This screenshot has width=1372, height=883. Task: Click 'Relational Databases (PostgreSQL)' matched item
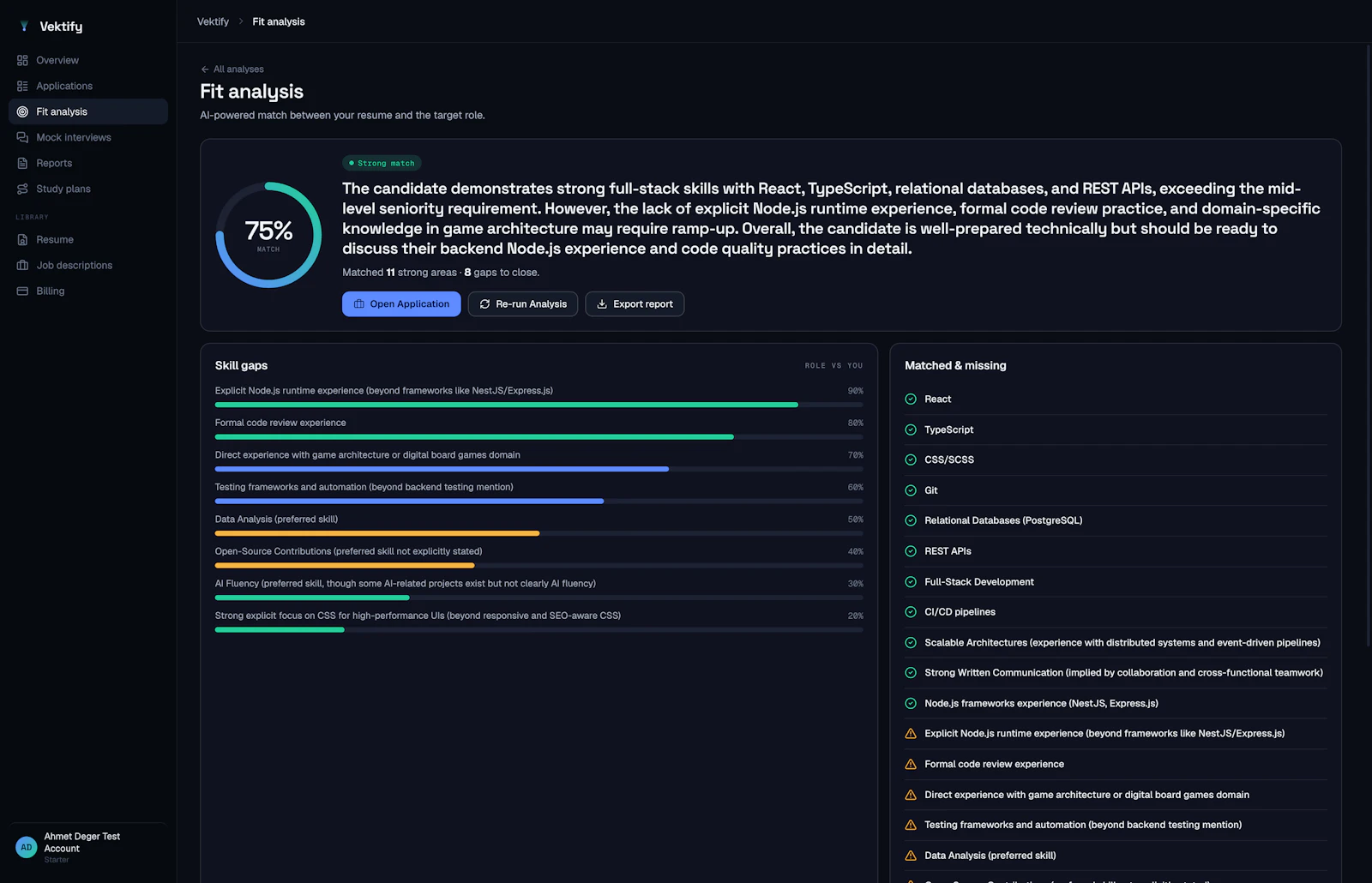click(x=1116, y=520)
